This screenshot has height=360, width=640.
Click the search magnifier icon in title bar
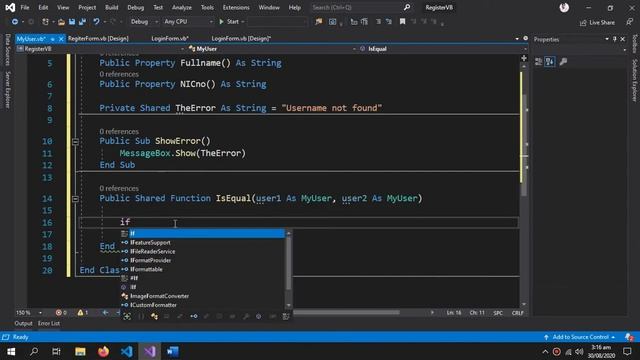coord(407,7)
